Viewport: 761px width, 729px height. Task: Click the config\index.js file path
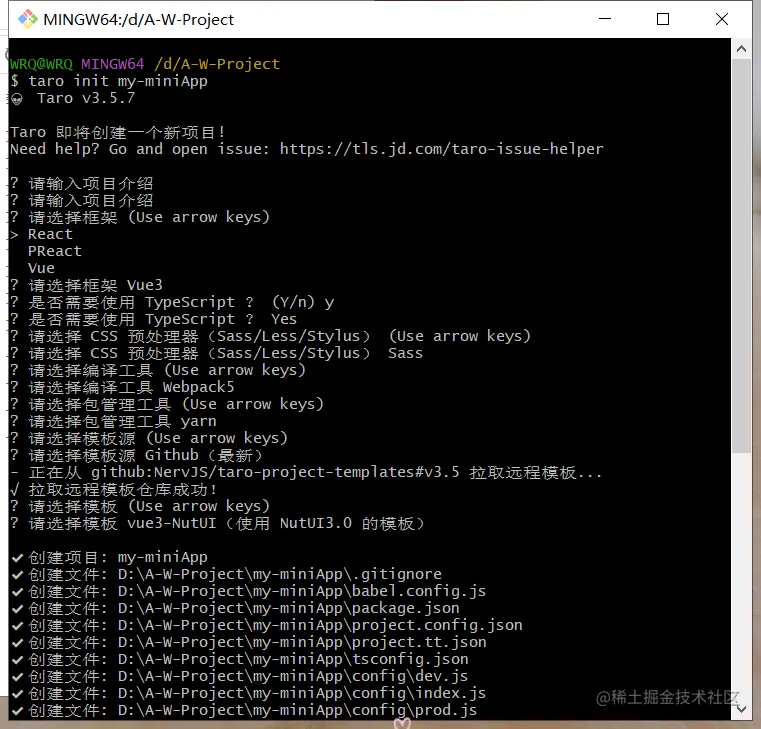pyautogui.click(x=301, y=693)
